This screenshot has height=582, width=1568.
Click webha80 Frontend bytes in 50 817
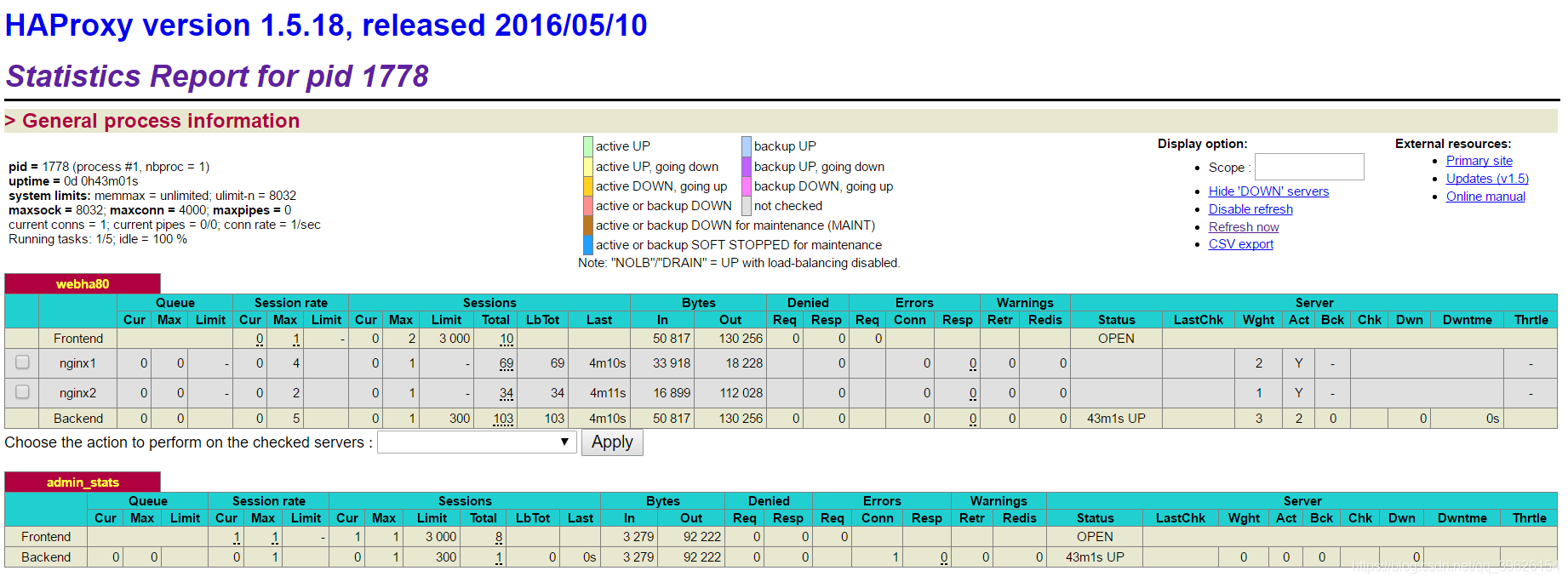click(672, 339)
